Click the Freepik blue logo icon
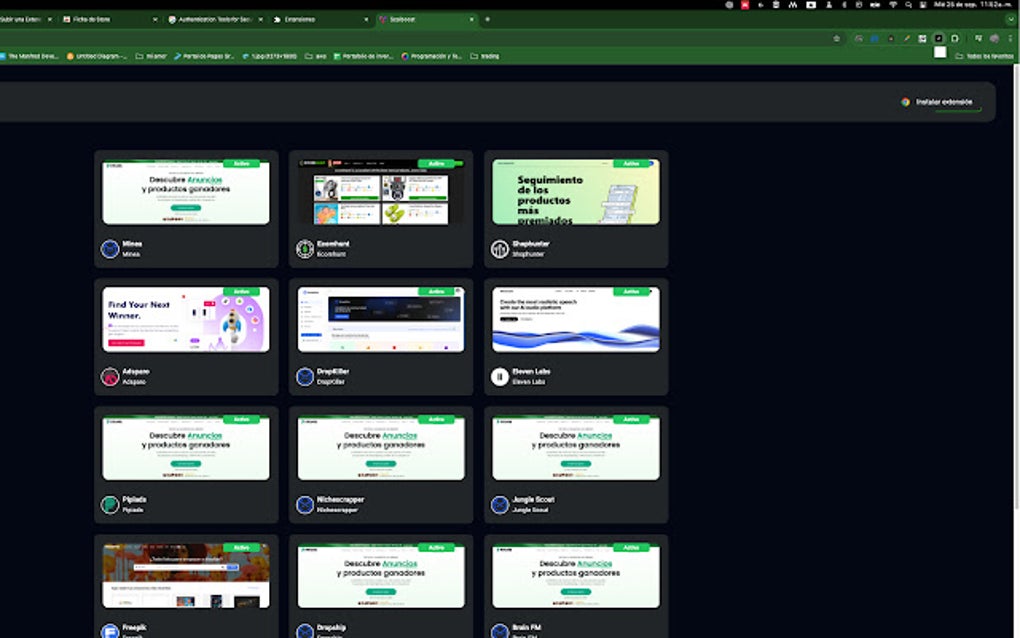 point(111,631)
